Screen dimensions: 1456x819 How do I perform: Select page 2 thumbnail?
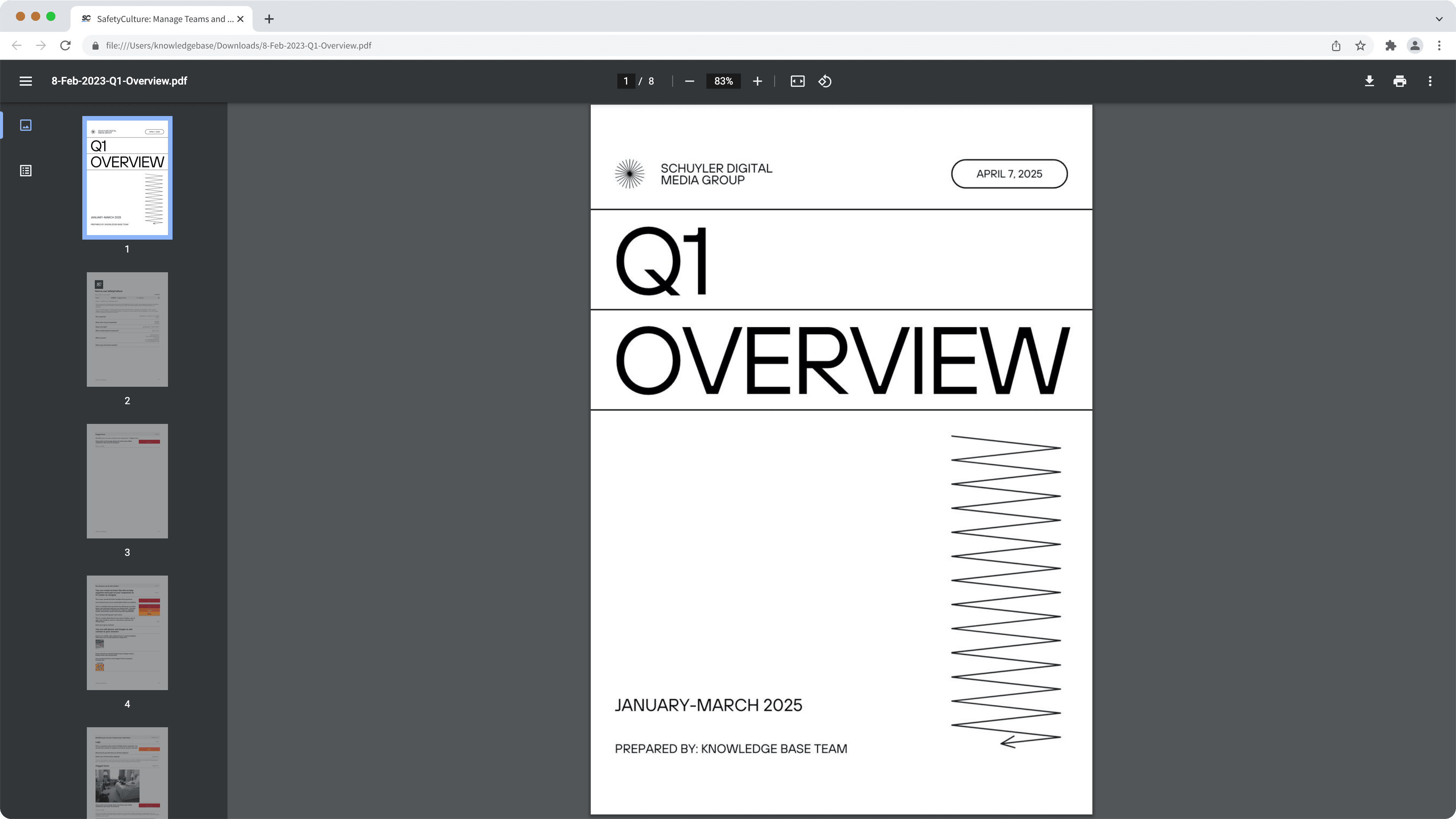coord(127,329)
